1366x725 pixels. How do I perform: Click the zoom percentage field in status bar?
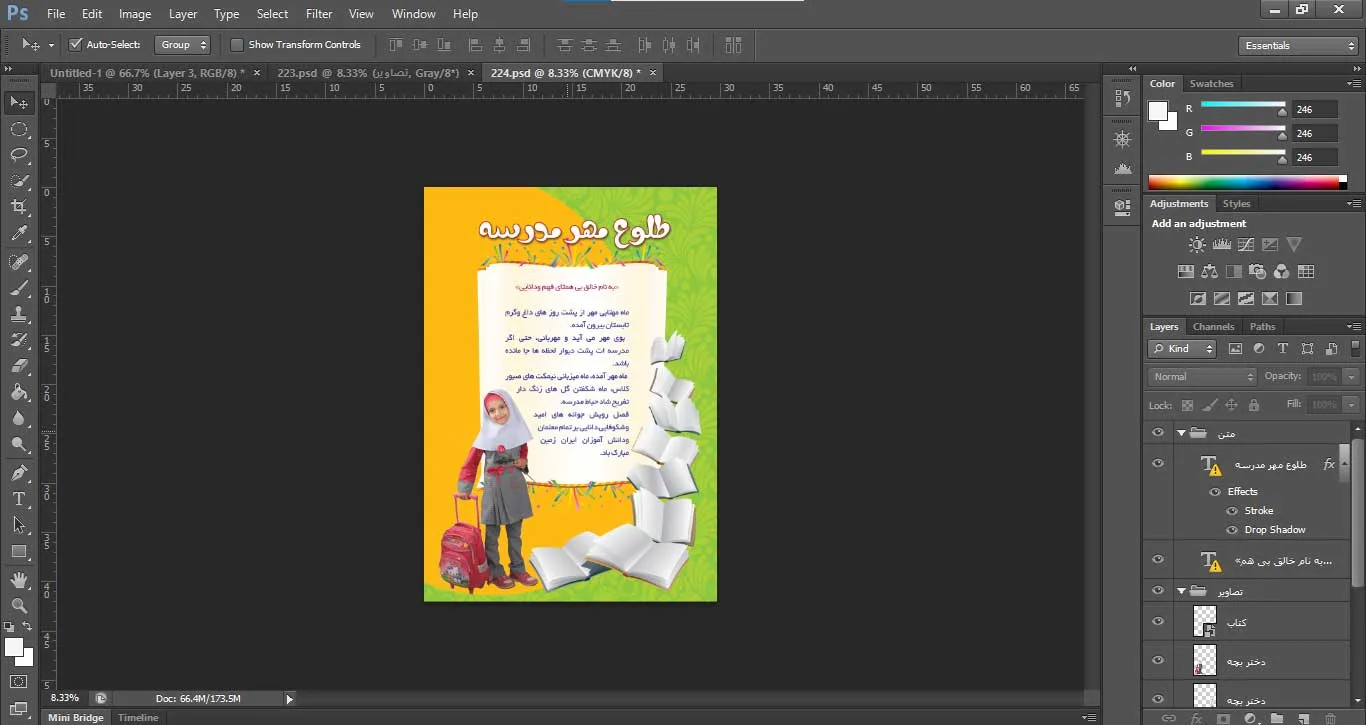click(66, 698)
